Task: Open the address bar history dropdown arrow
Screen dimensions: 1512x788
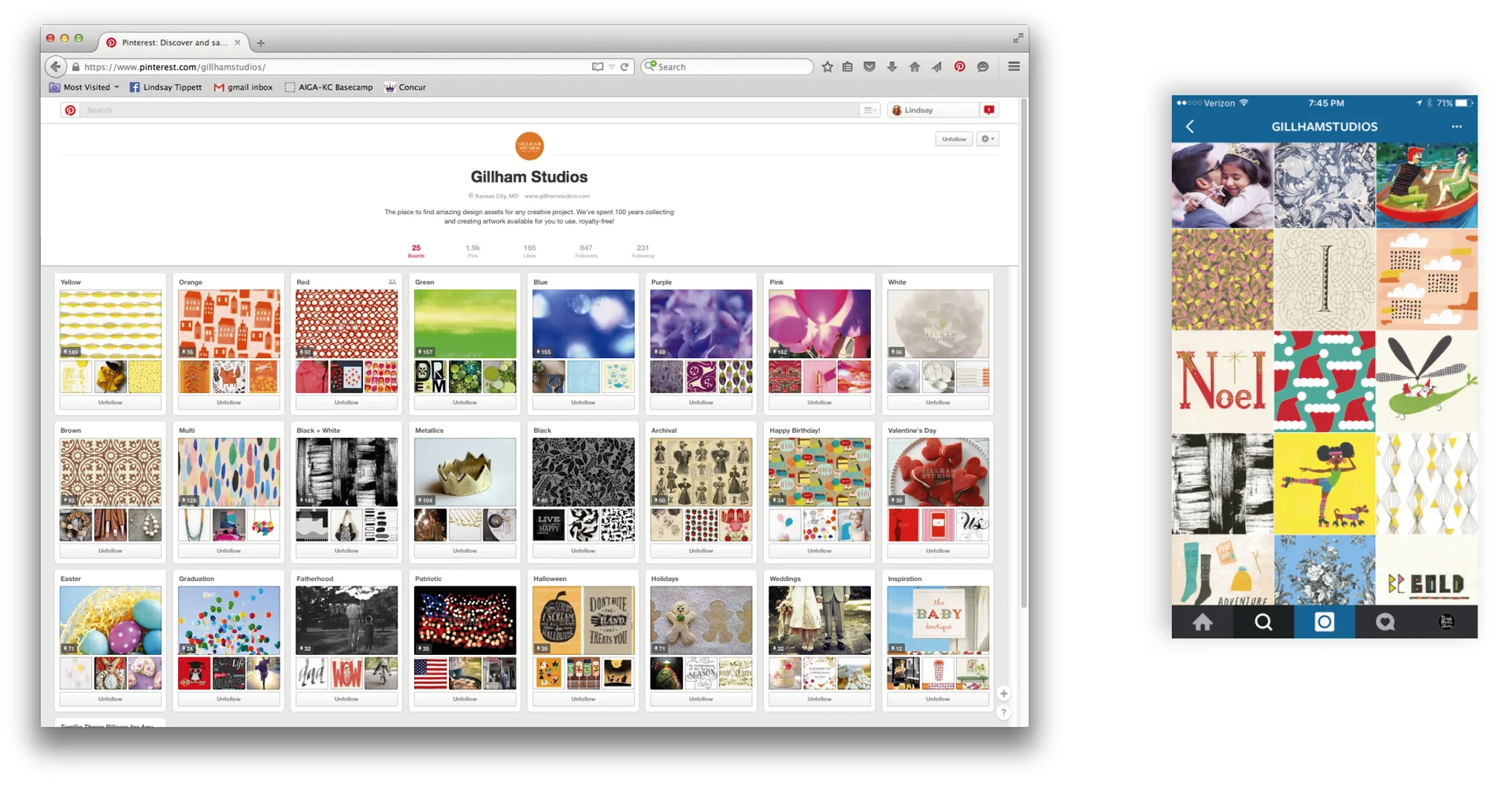Action: (611, 67)
